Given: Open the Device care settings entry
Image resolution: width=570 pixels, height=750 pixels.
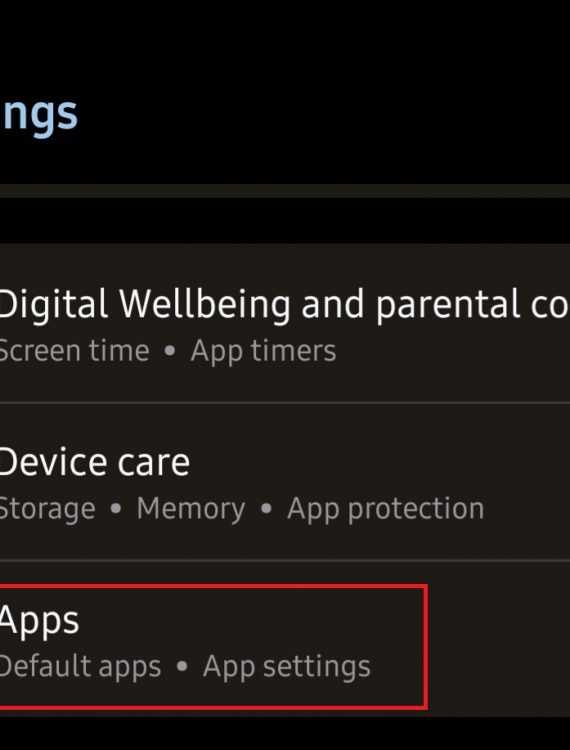Looking at the screenshot, I should pos(285,482).
